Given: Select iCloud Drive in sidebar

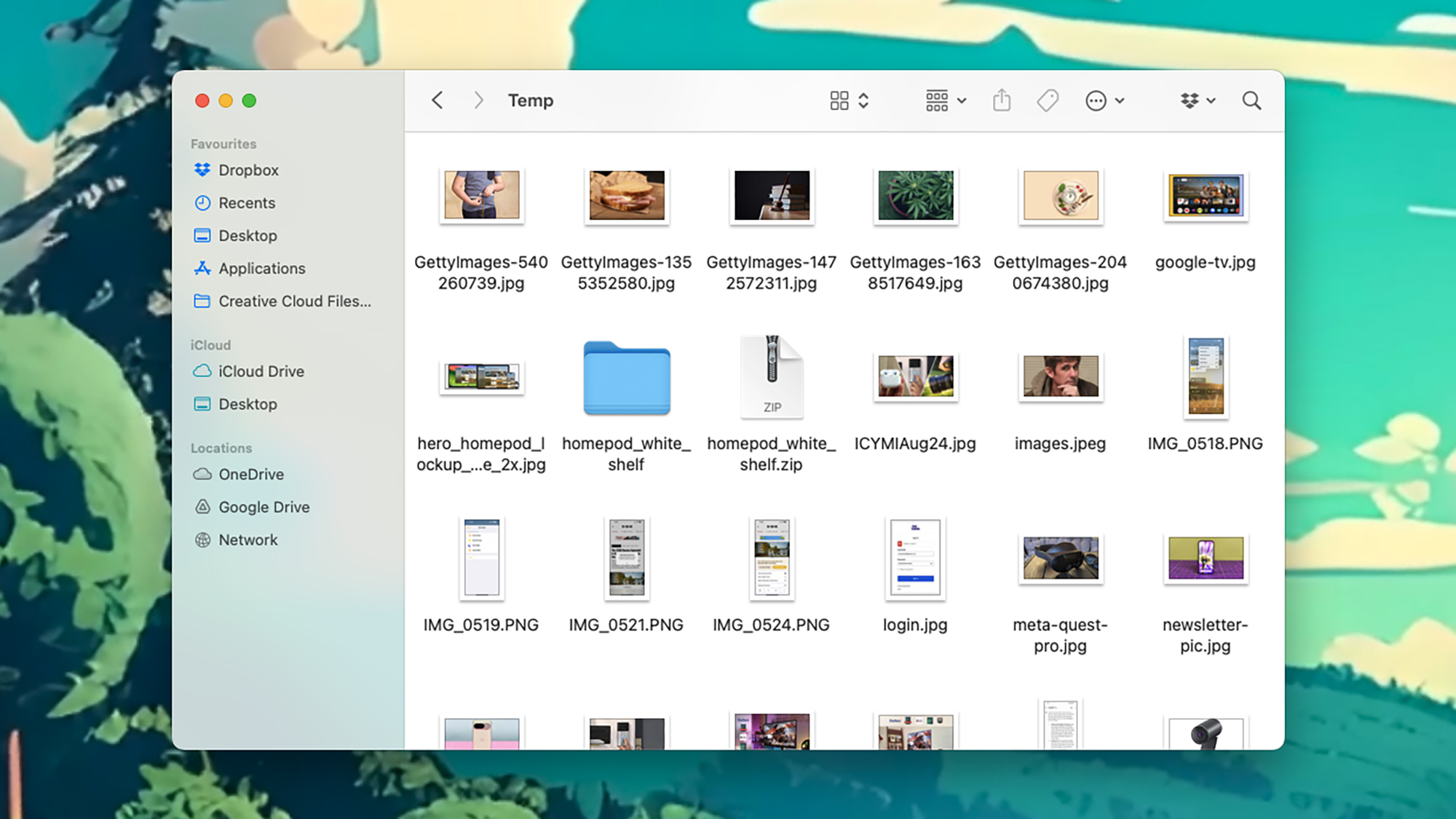Looking at the screenshot, I should click(261, 371).
